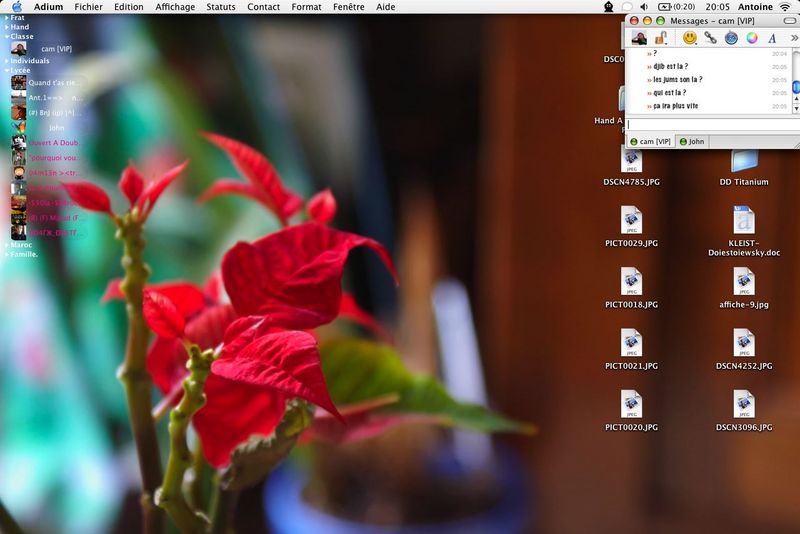Click the 20:05 menu bar clock
The height and width of the screenshot is (534, 800).
click(x=717, y=7)
